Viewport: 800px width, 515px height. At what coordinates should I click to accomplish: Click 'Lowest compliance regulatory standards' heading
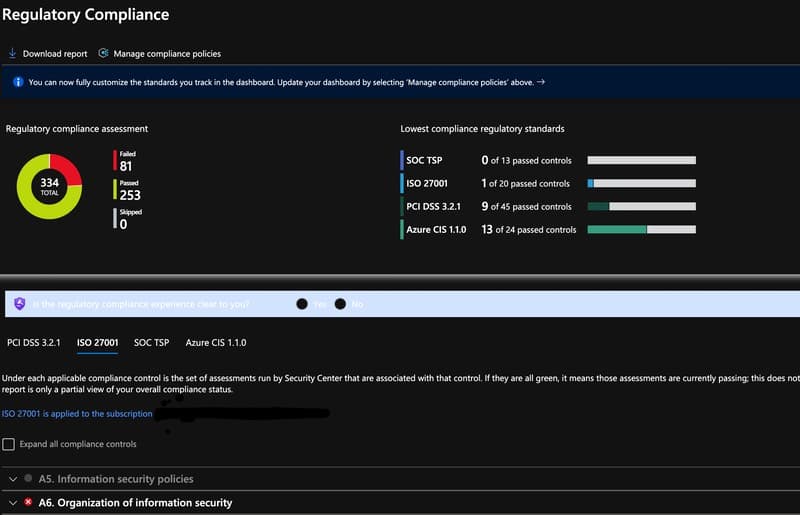(482, 129)
